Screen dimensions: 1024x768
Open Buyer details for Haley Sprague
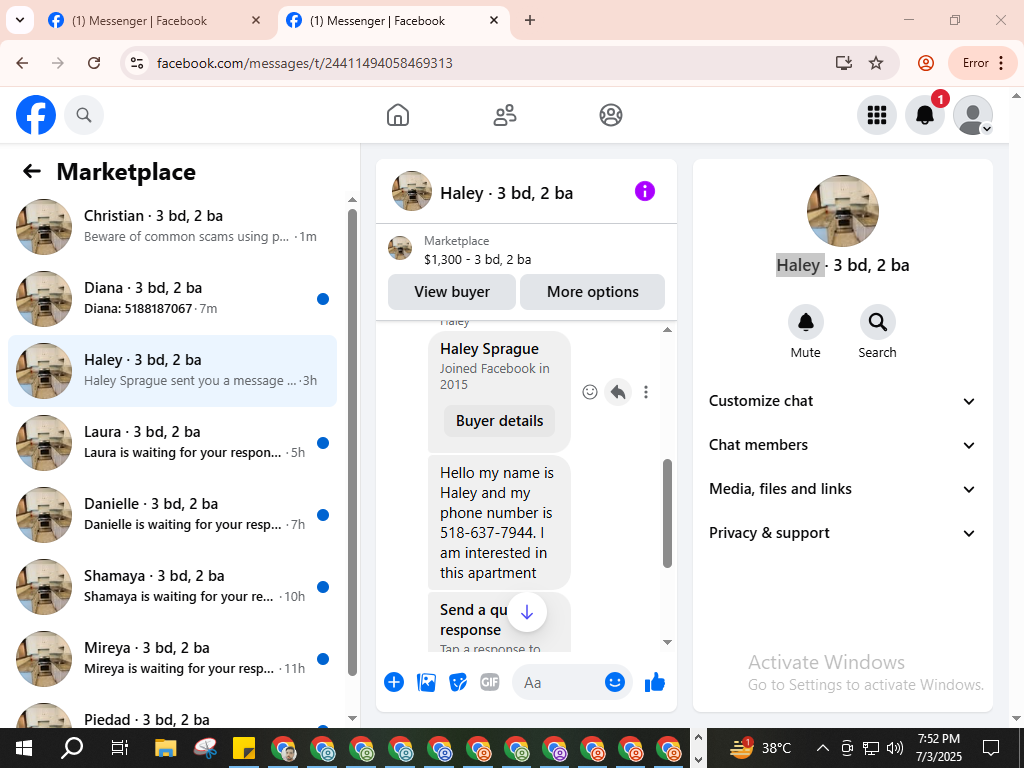500,421
